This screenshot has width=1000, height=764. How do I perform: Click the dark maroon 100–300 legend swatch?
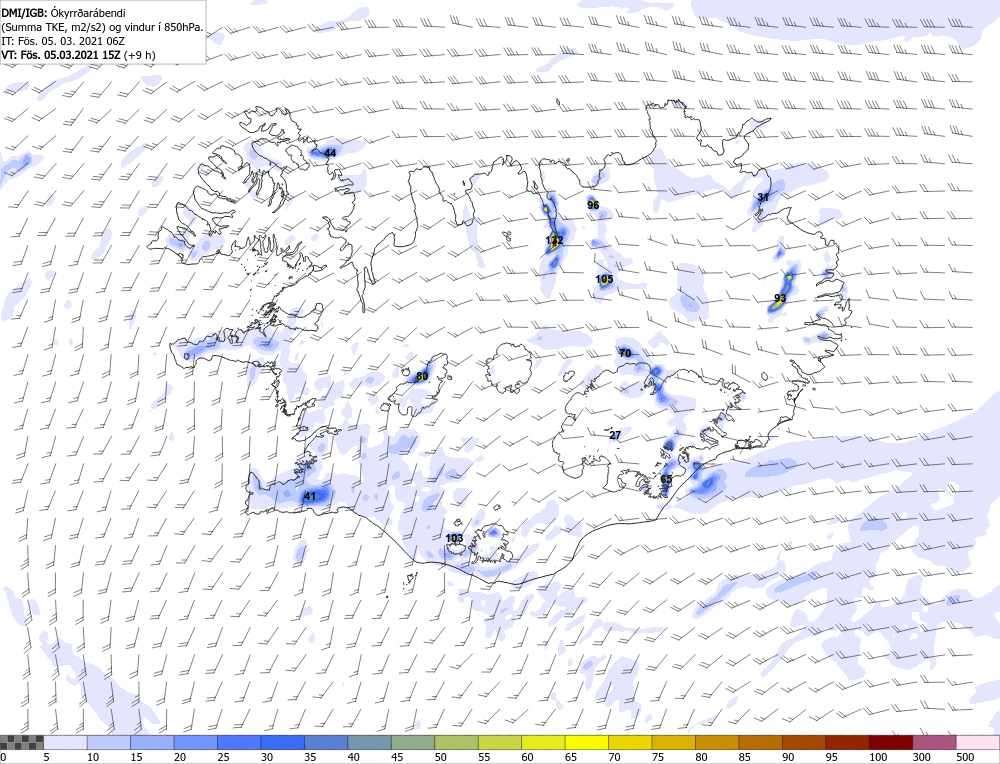pos(890,742)
